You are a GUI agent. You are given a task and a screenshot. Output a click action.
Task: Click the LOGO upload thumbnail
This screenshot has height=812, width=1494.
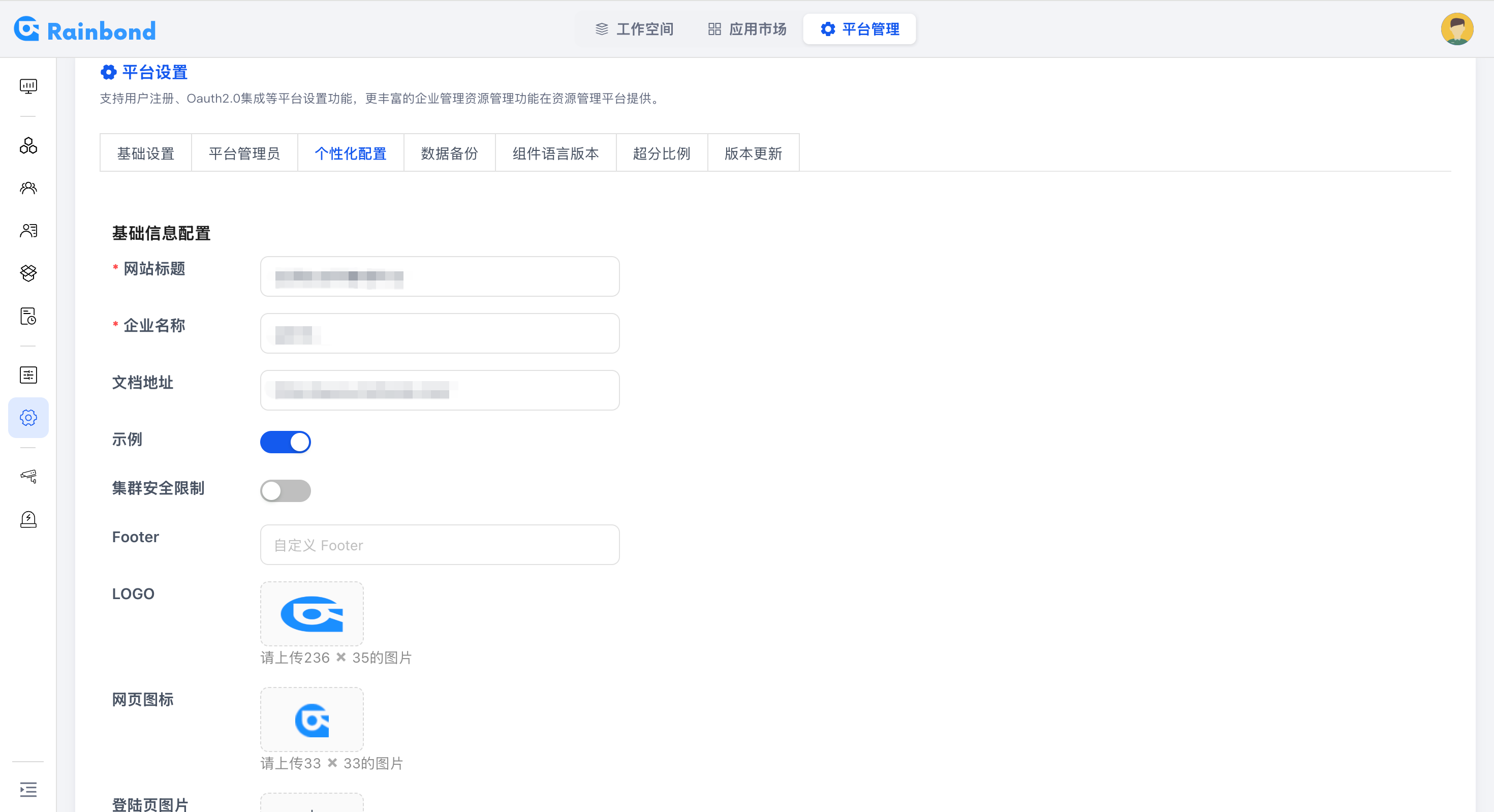pos(312,614)
